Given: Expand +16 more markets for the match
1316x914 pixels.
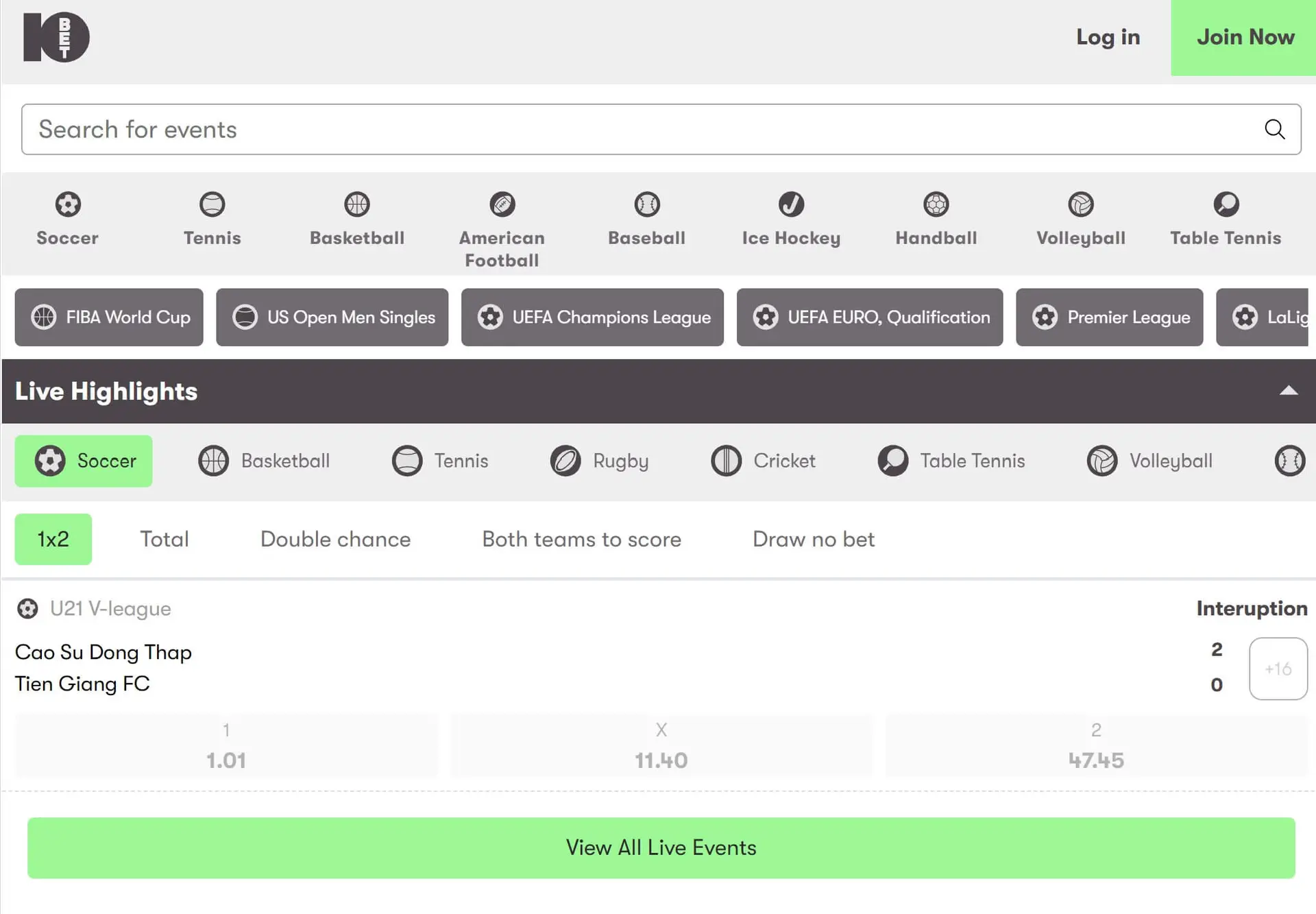Looking at the screenshot, I should click(1278, 669).
